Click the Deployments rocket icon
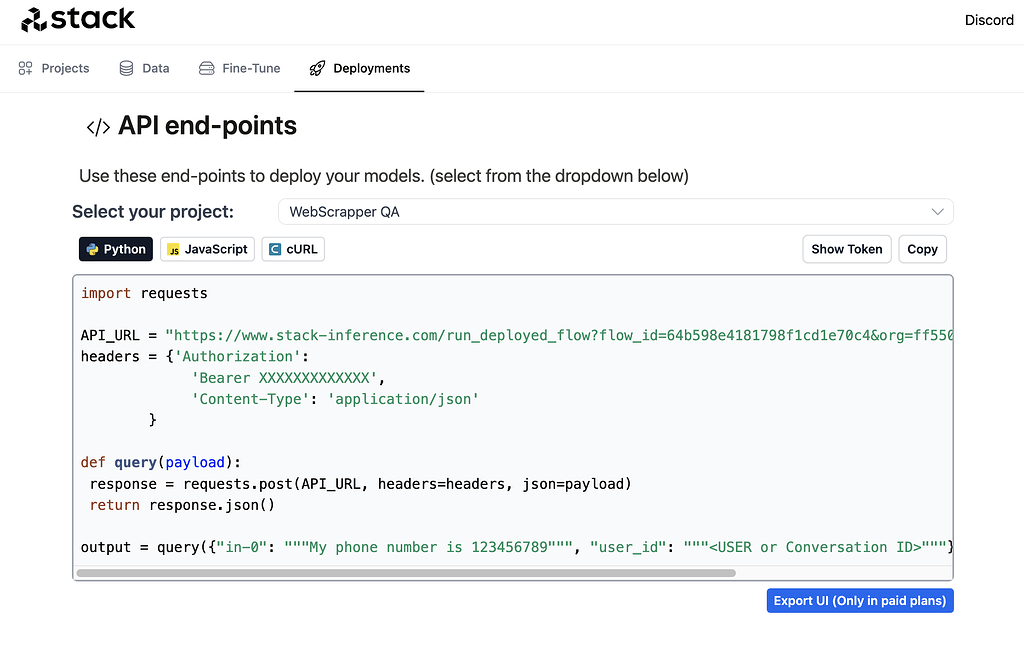Viewport: 1024px width, 655px height. 317,68
